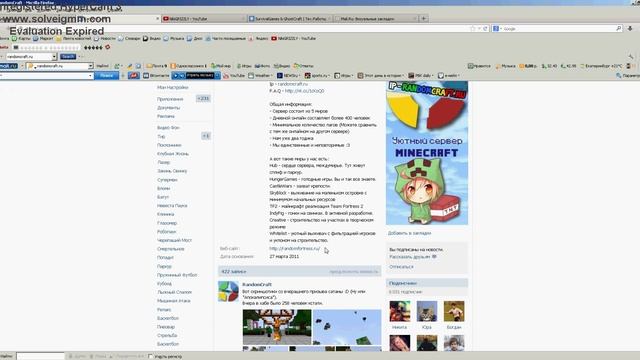Open the Маркет bookmark
Image resolution: width=640 pixels, height=360 pixels.
pos(43,38)
